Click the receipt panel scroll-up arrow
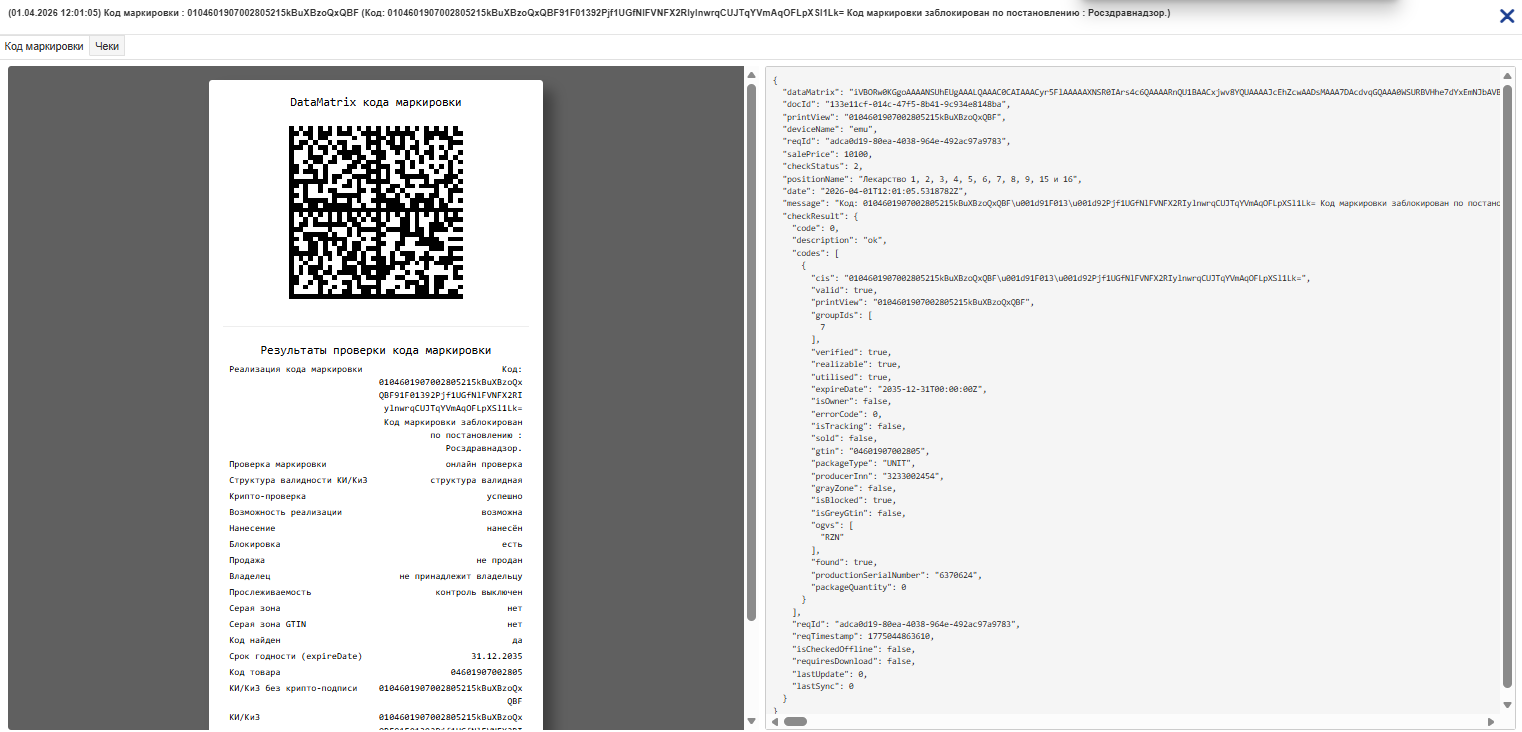Viewport: 1522px width, 732px height. (752, 75)
